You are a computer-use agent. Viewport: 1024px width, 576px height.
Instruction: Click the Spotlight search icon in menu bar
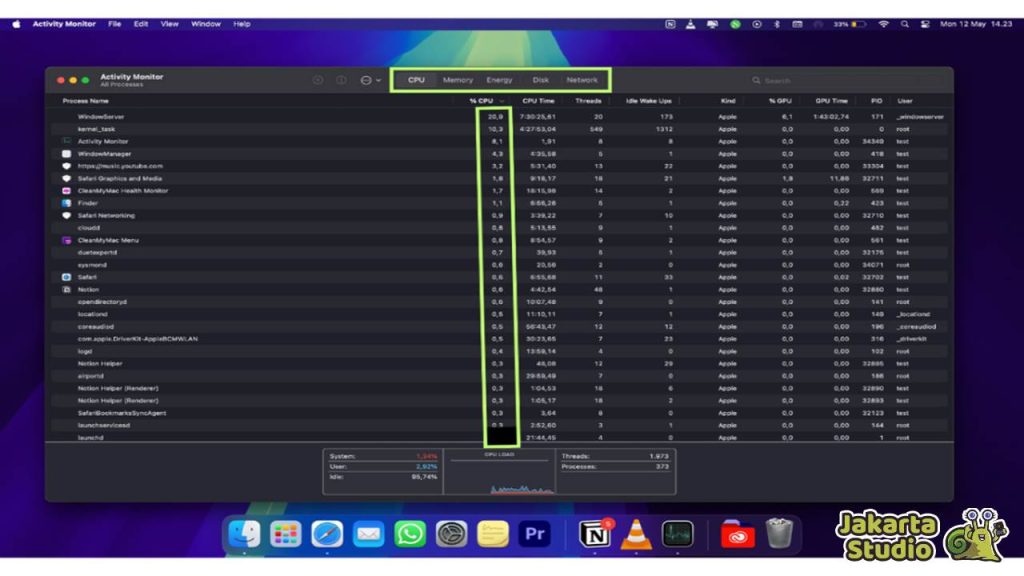tap(904, 24)
